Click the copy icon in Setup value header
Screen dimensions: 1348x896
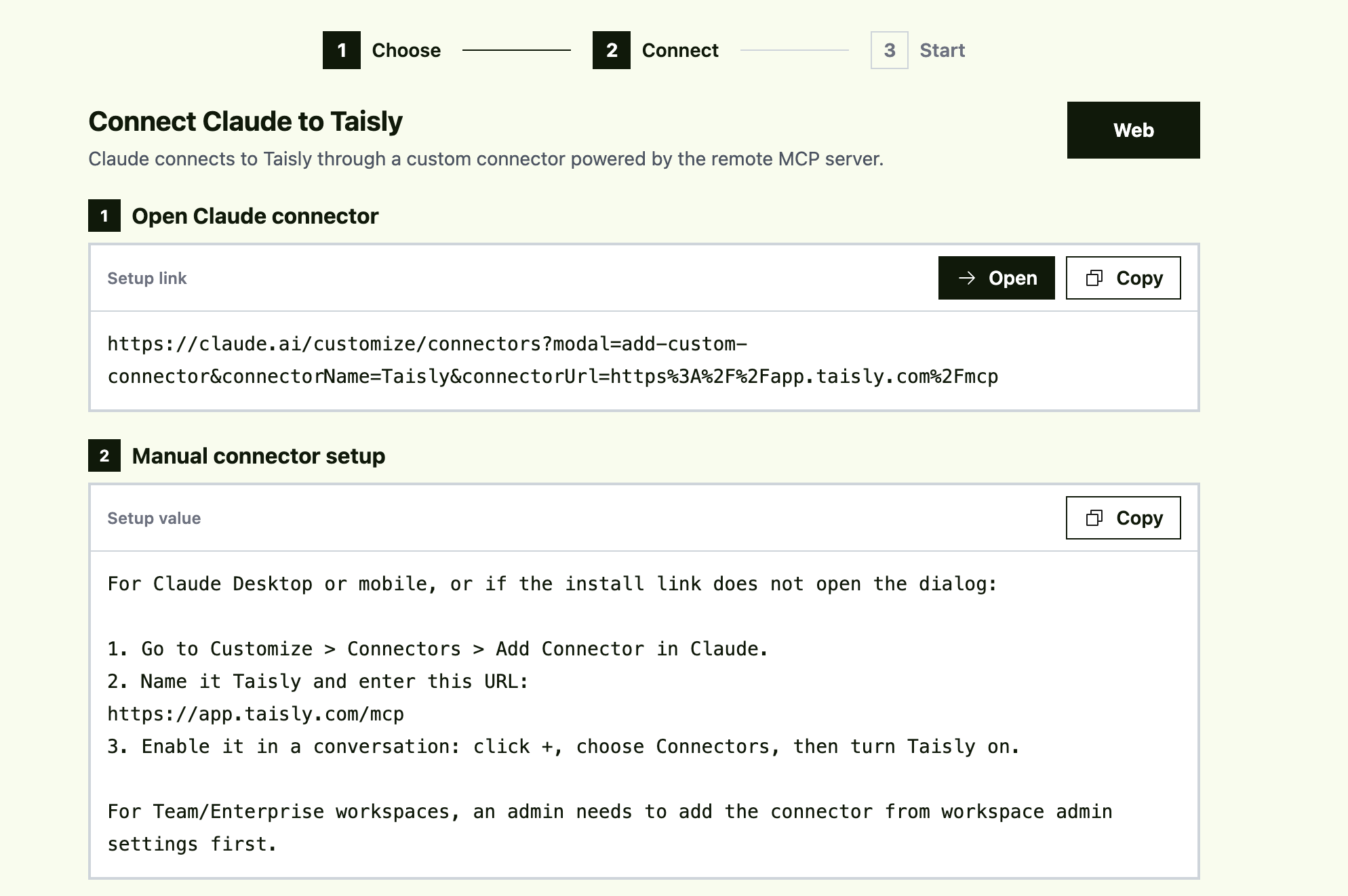coord(1094,518)
